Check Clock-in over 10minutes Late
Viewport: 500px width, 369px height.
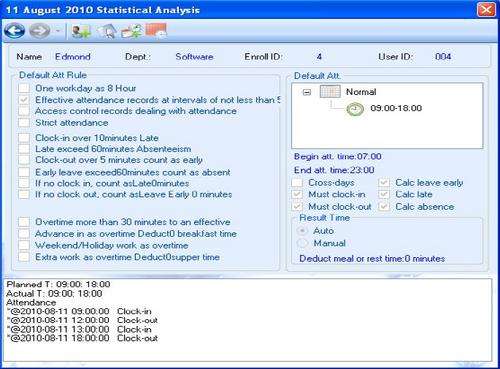(24, 138)
